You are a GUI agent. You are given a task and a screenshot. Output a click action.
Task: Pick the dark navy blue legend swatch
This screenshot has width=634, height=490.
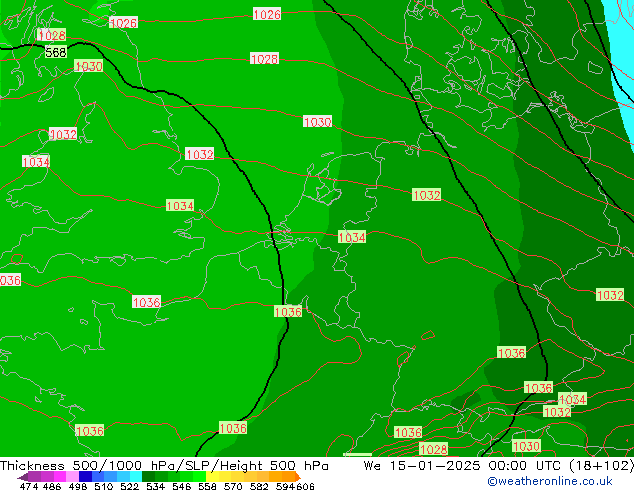point(85,477)
